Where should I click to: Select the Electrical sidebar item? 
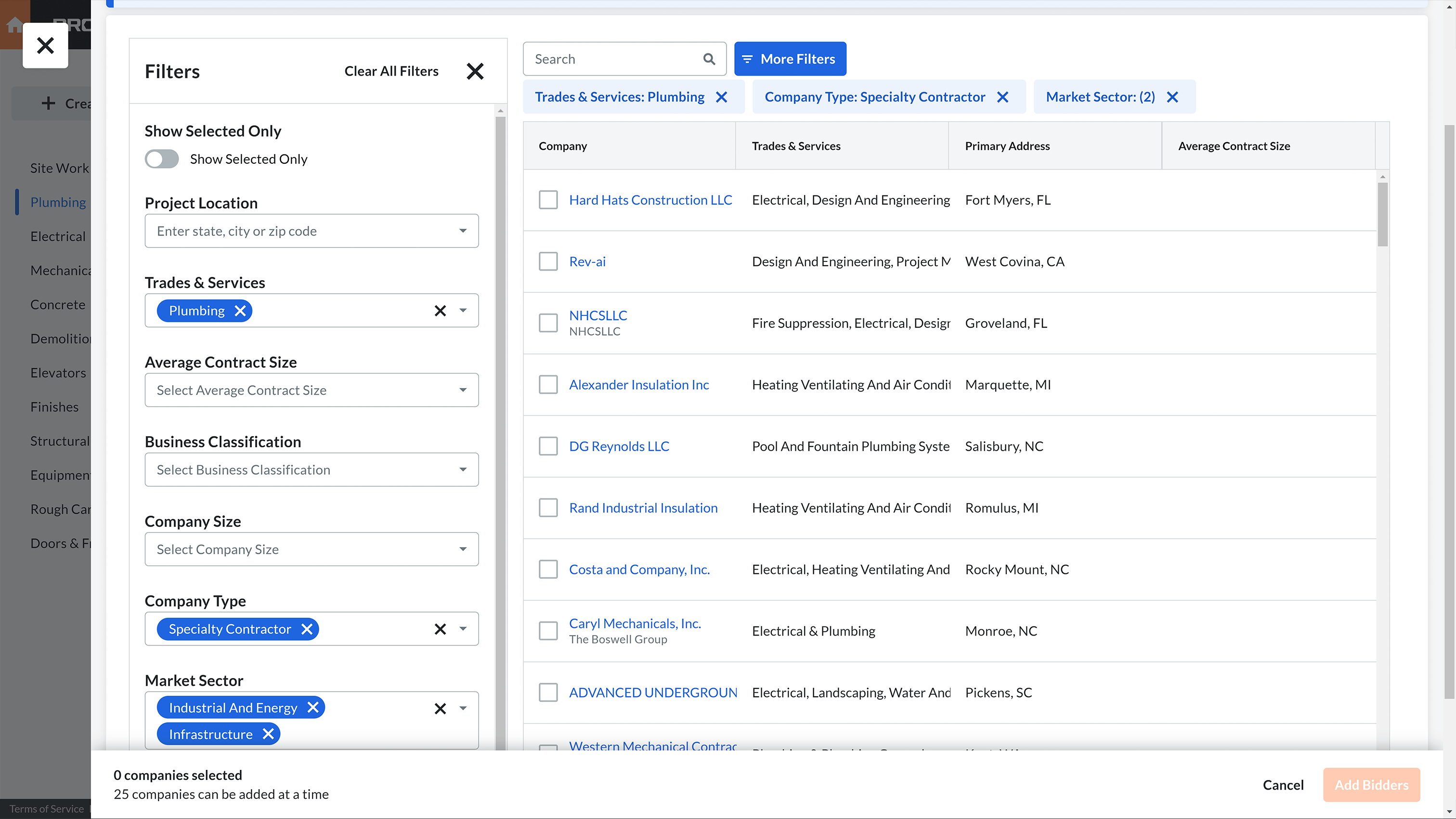click(x=58, y=236)
